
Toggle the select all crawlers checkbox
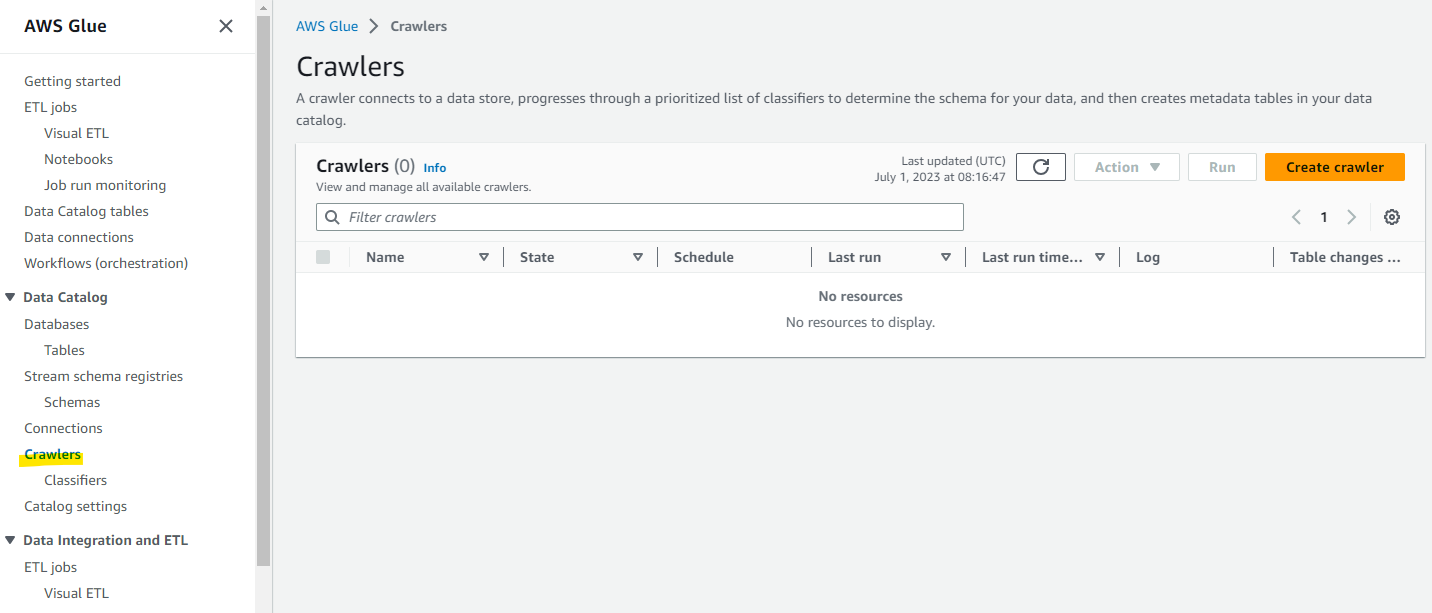click(323, 257)
